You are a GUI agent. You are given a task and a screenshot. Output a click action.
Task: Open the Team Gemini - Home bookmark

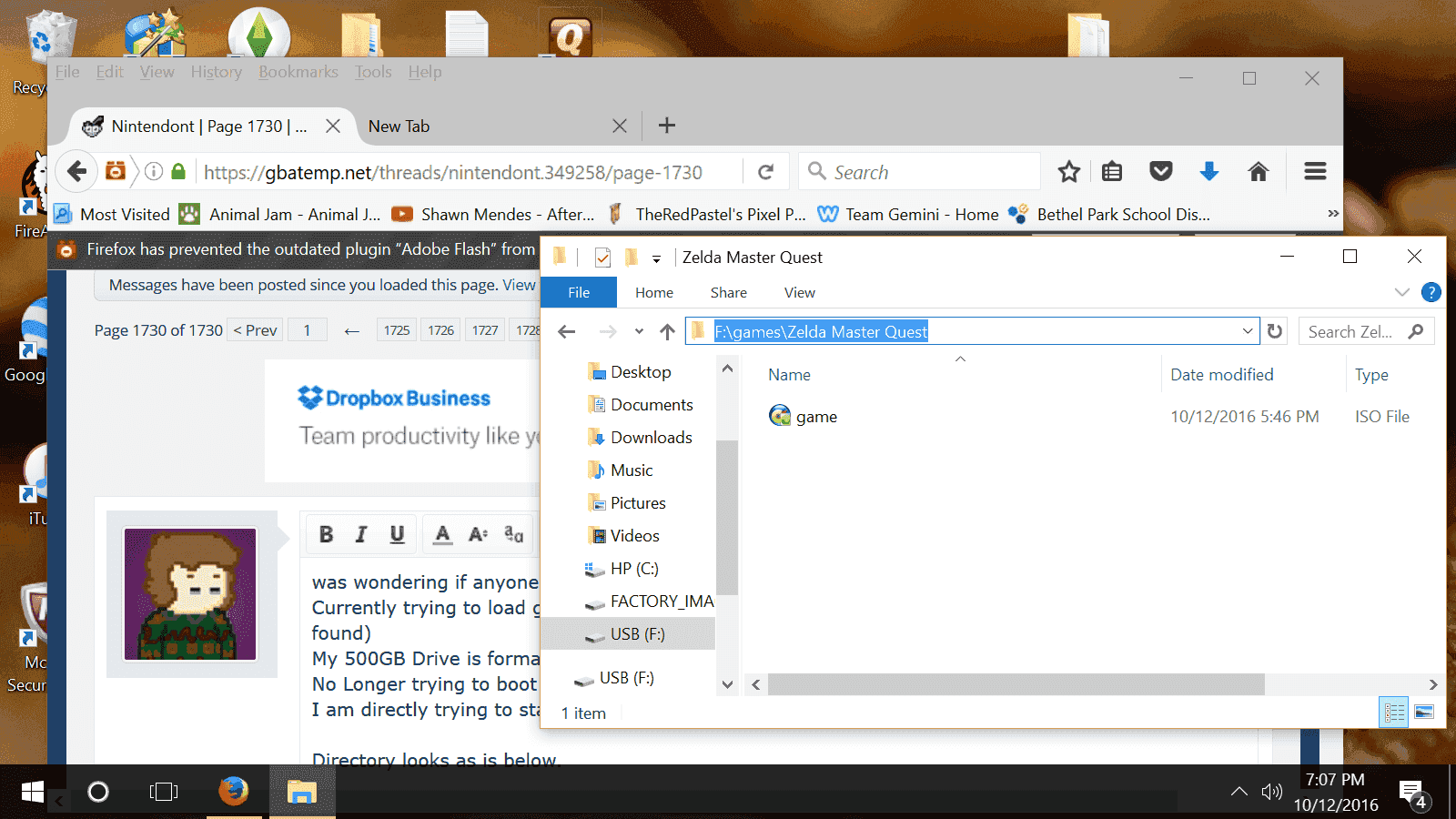pos(908,215)
